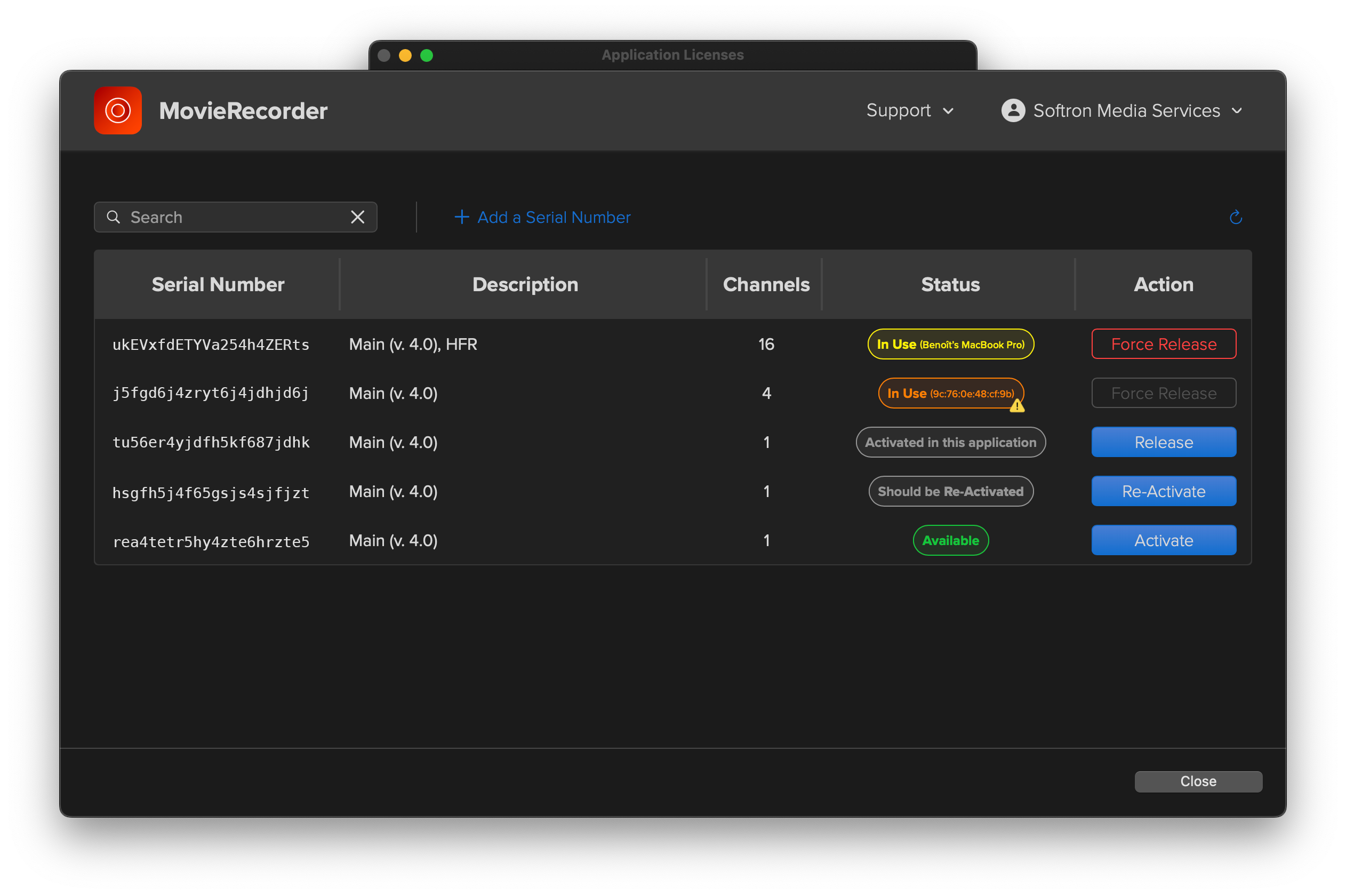Click the Status column header
1346x896 pixels.
tap(950, 285)
